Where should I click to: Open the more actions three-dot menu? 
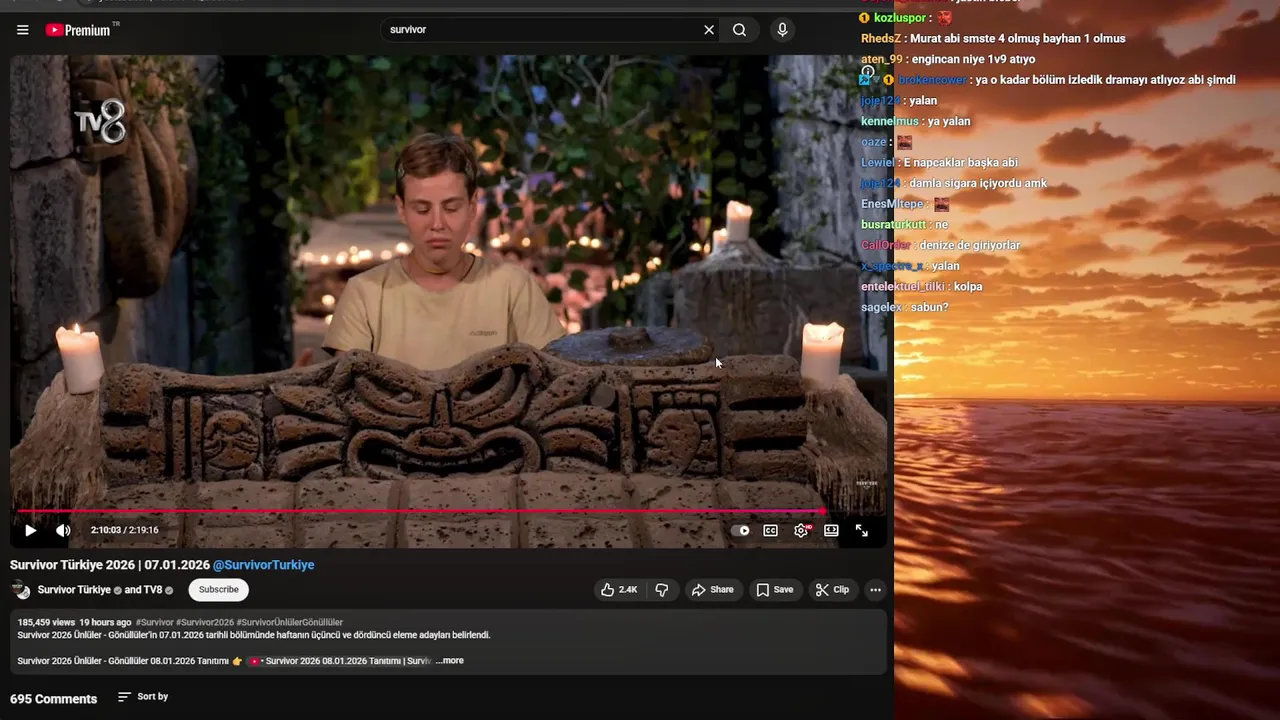click(x=875, y=590)
